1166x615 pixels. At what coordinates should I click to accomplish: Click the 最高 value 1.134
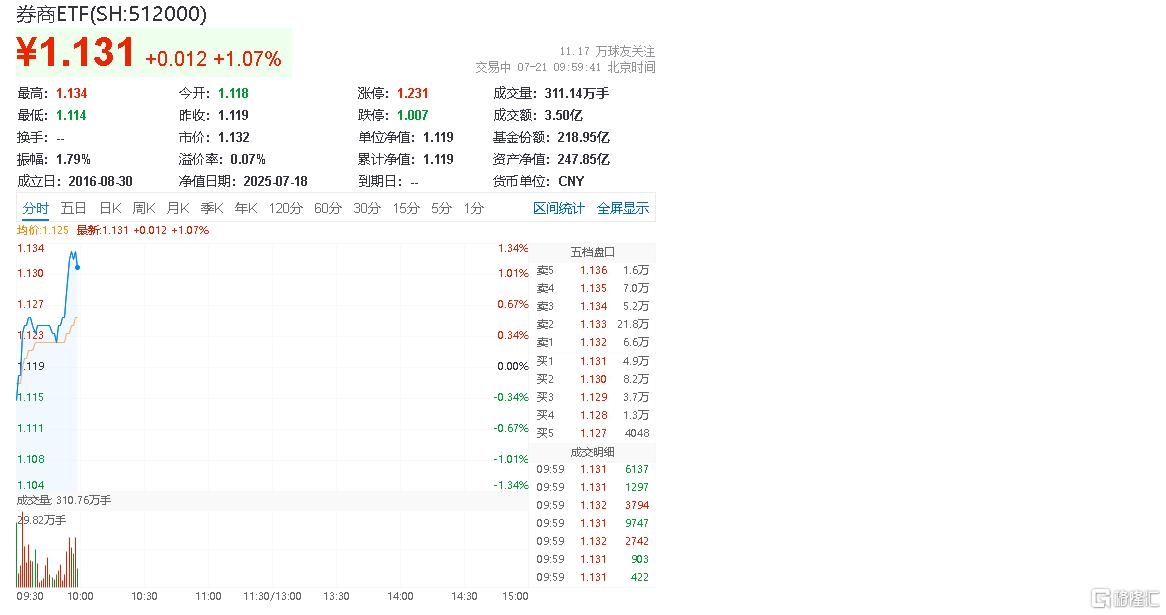coord(71,93)
